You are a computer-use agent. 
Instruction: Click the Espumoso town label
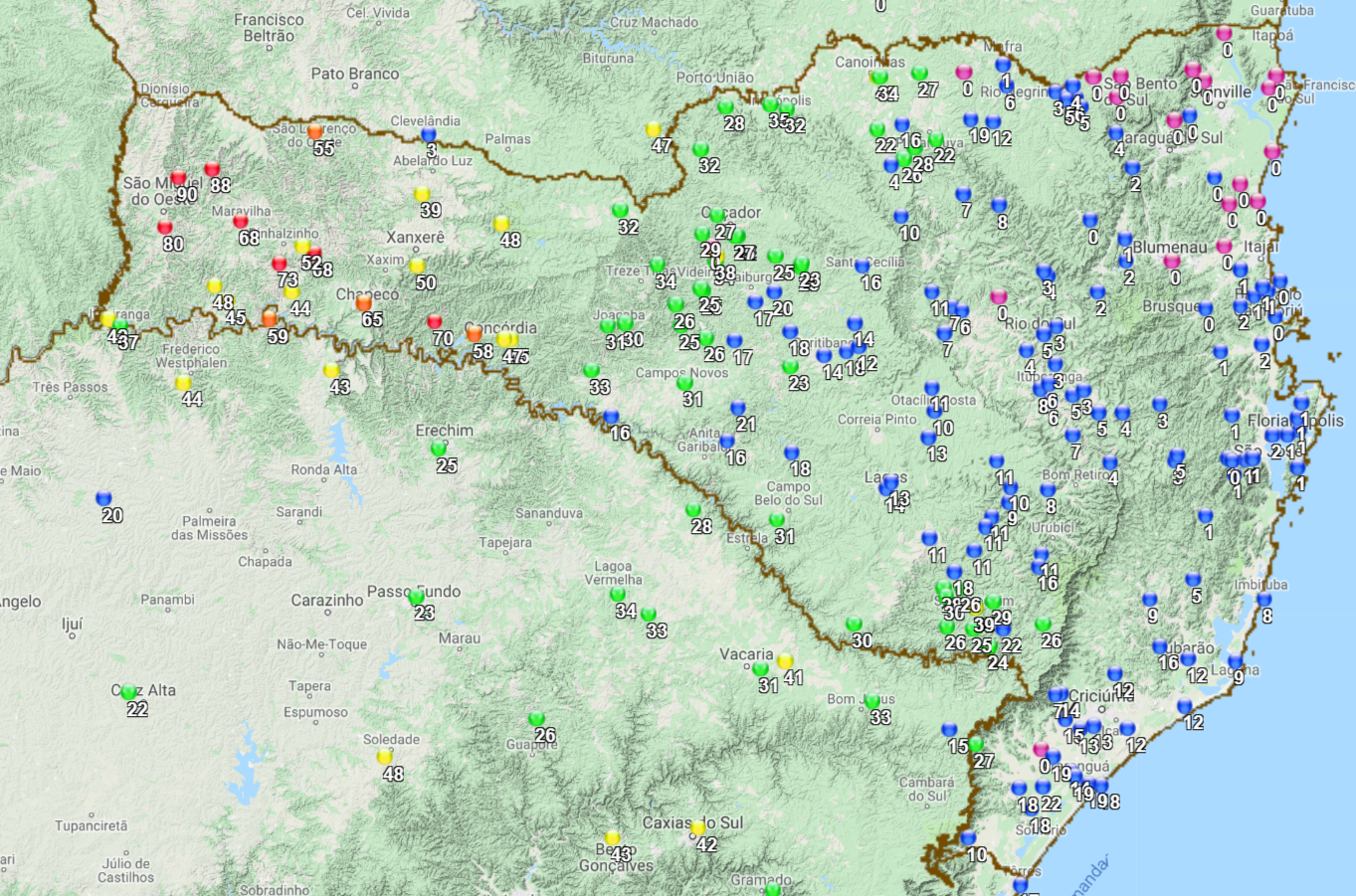[x=316, y=713]
